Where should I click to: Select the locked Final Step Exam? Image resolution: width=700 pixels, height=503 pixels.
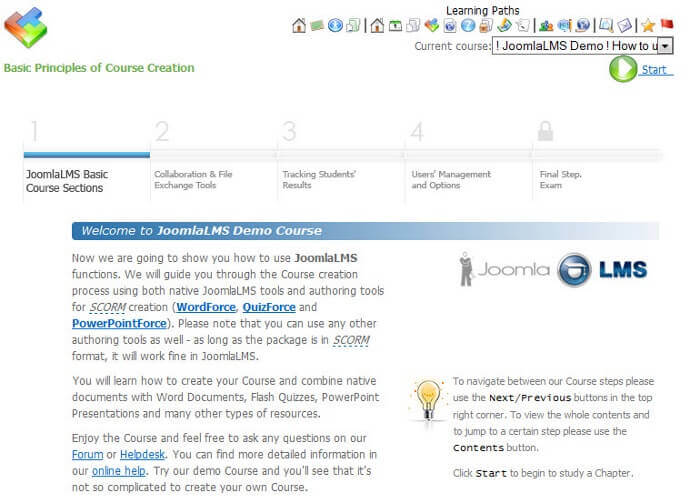(560, 179)
